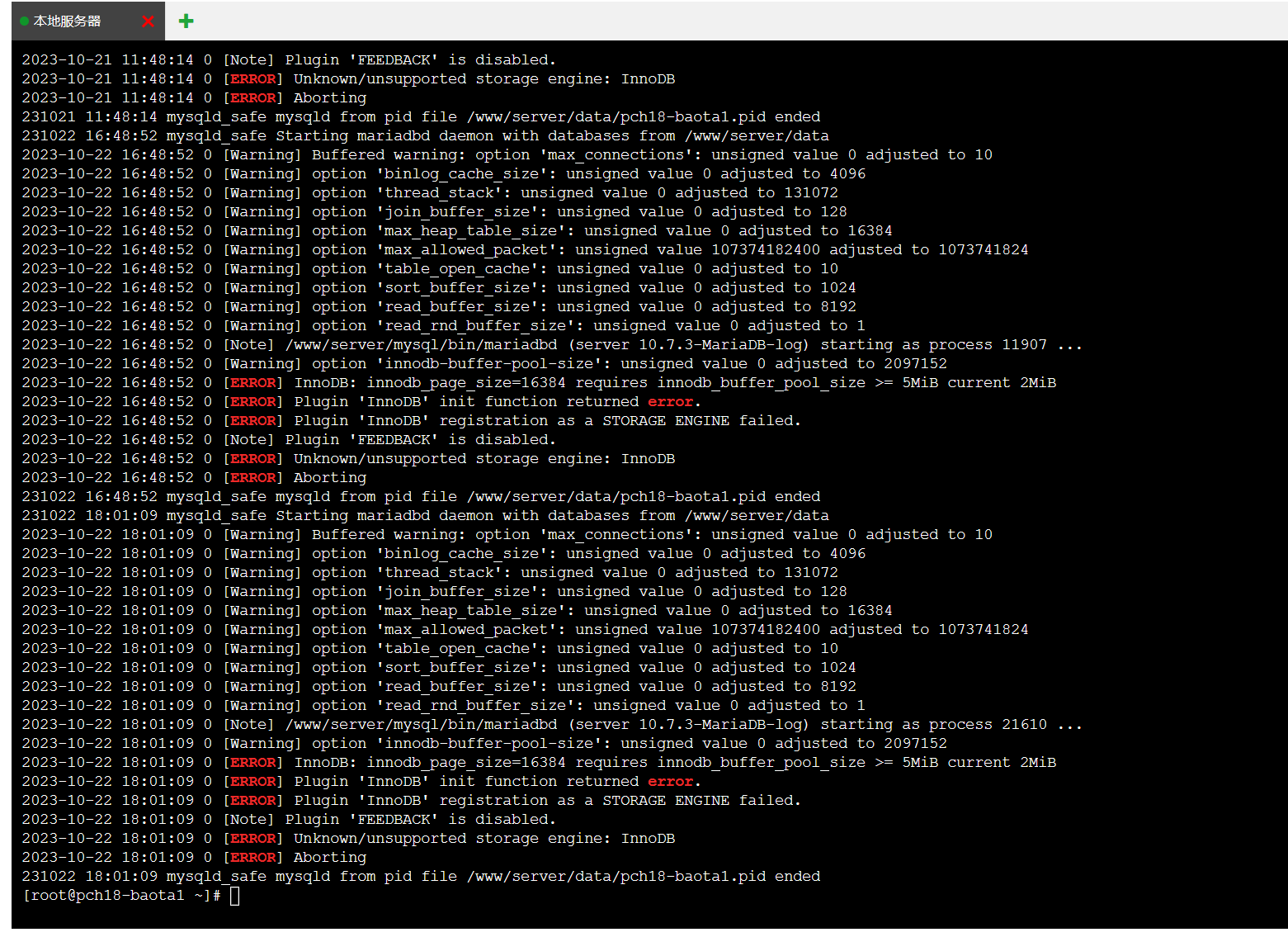Viewport: 1288px width, 937px height.
Task: Click the 16:48:52 innodb_page_size=16384 error line
Action: 539,383
